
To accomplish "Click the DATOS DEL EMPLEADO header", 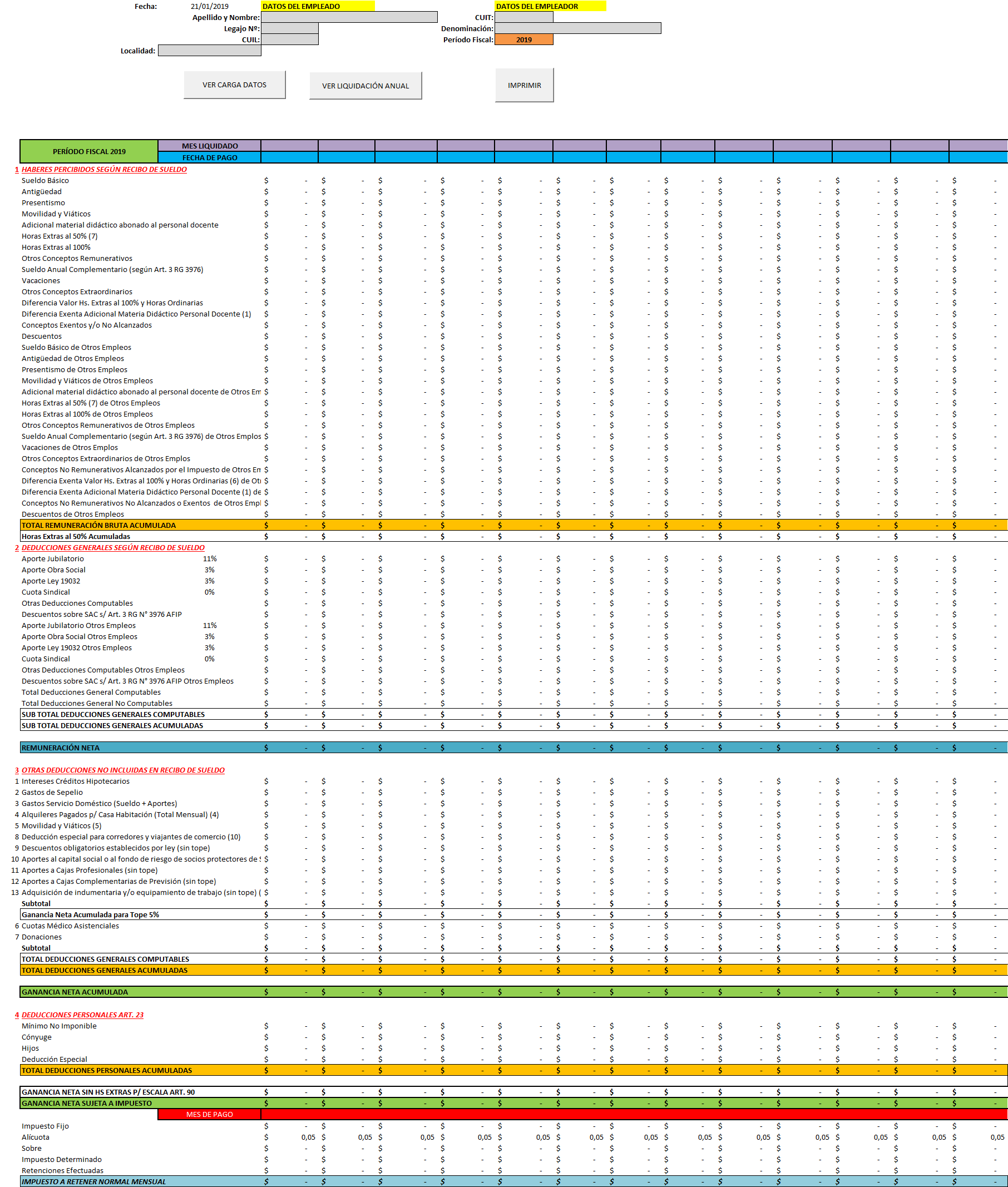I will 318,6.
